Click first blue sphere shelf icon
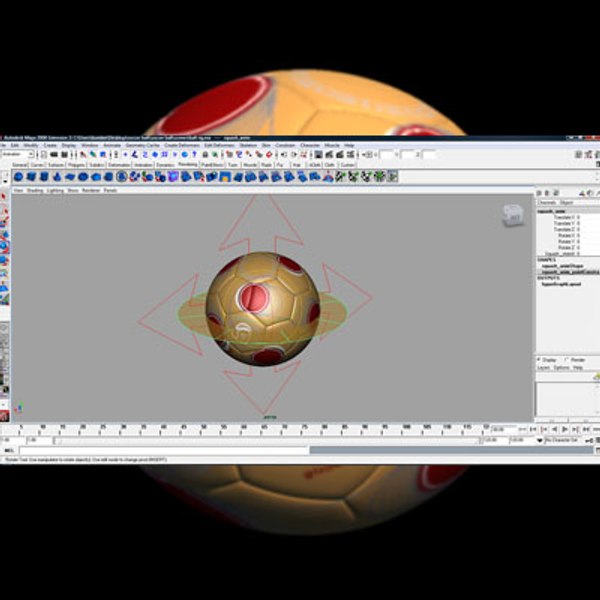This screenshot has width=600, height=600. [18, 176]
